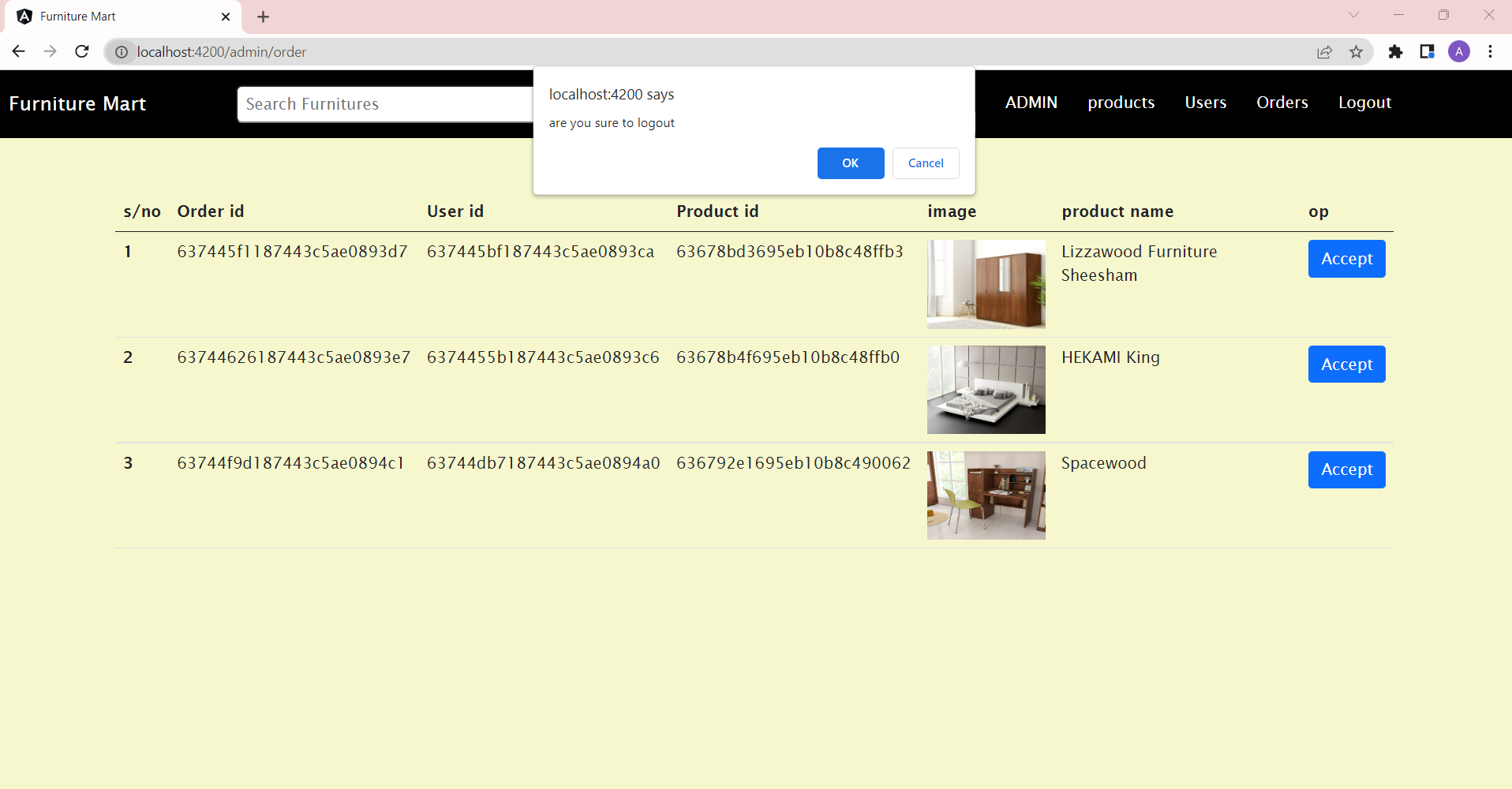
Task: Click the HEKAMI King product name
Action: click(1110, 357)
